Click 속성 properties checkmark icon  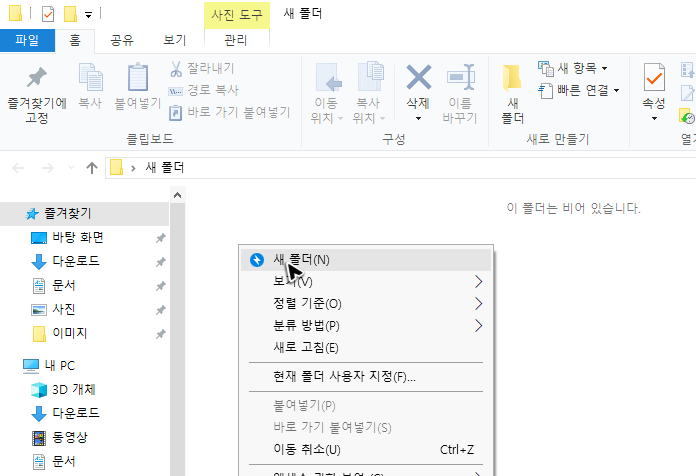[x=654, y=78]
